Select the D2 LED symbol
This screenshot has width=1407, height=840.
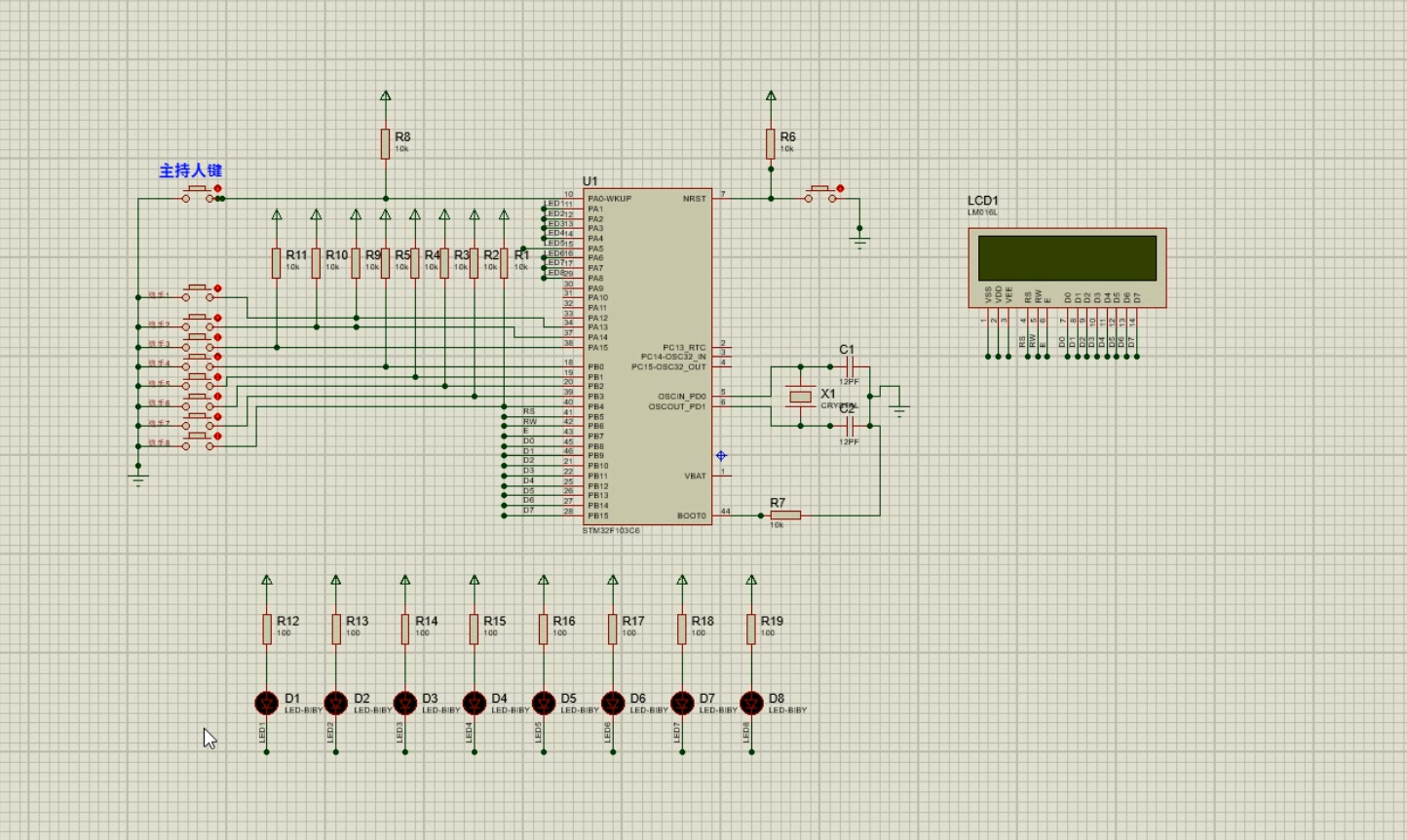[x=336, y=703]
